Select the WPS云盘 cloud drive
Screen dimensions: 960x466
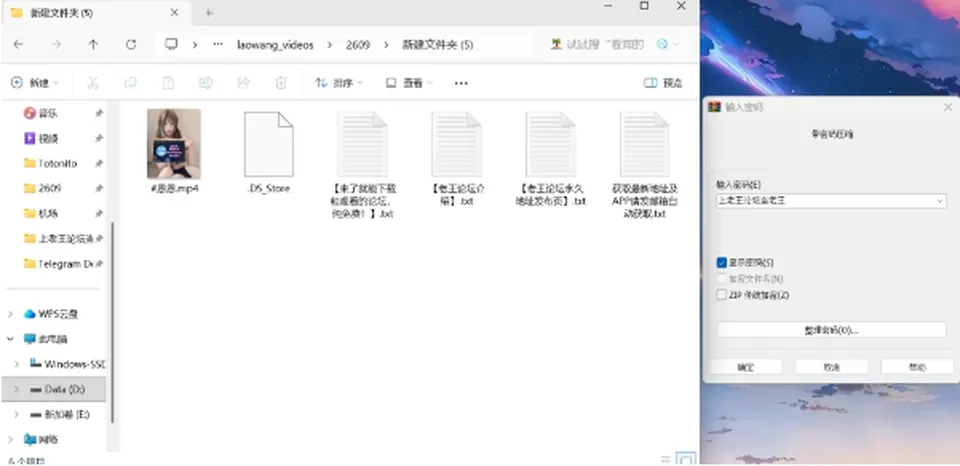[x=58, y=314]
